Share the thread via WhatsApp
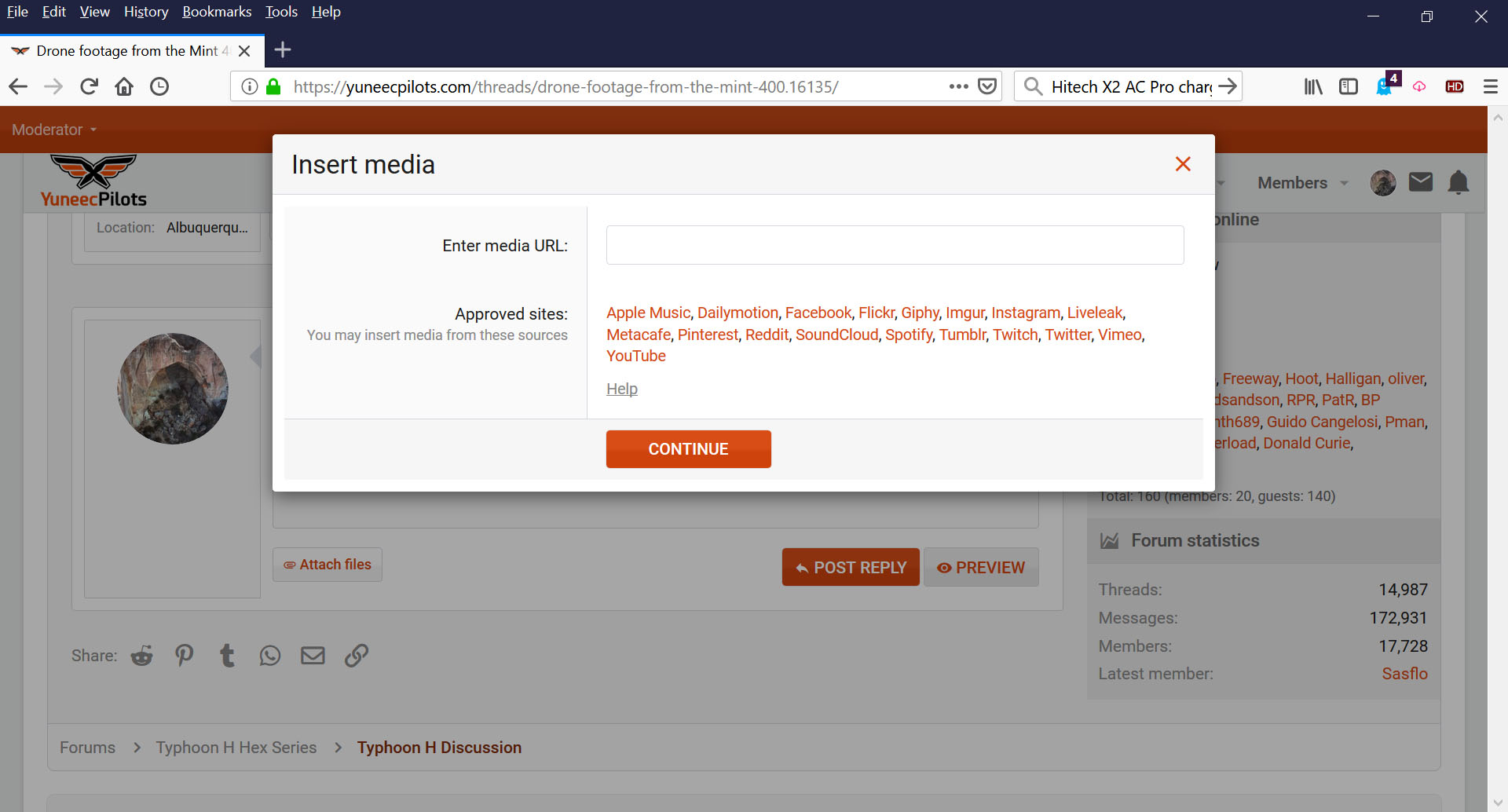Screen dimensions: 1508x812 tap(269, 655)
